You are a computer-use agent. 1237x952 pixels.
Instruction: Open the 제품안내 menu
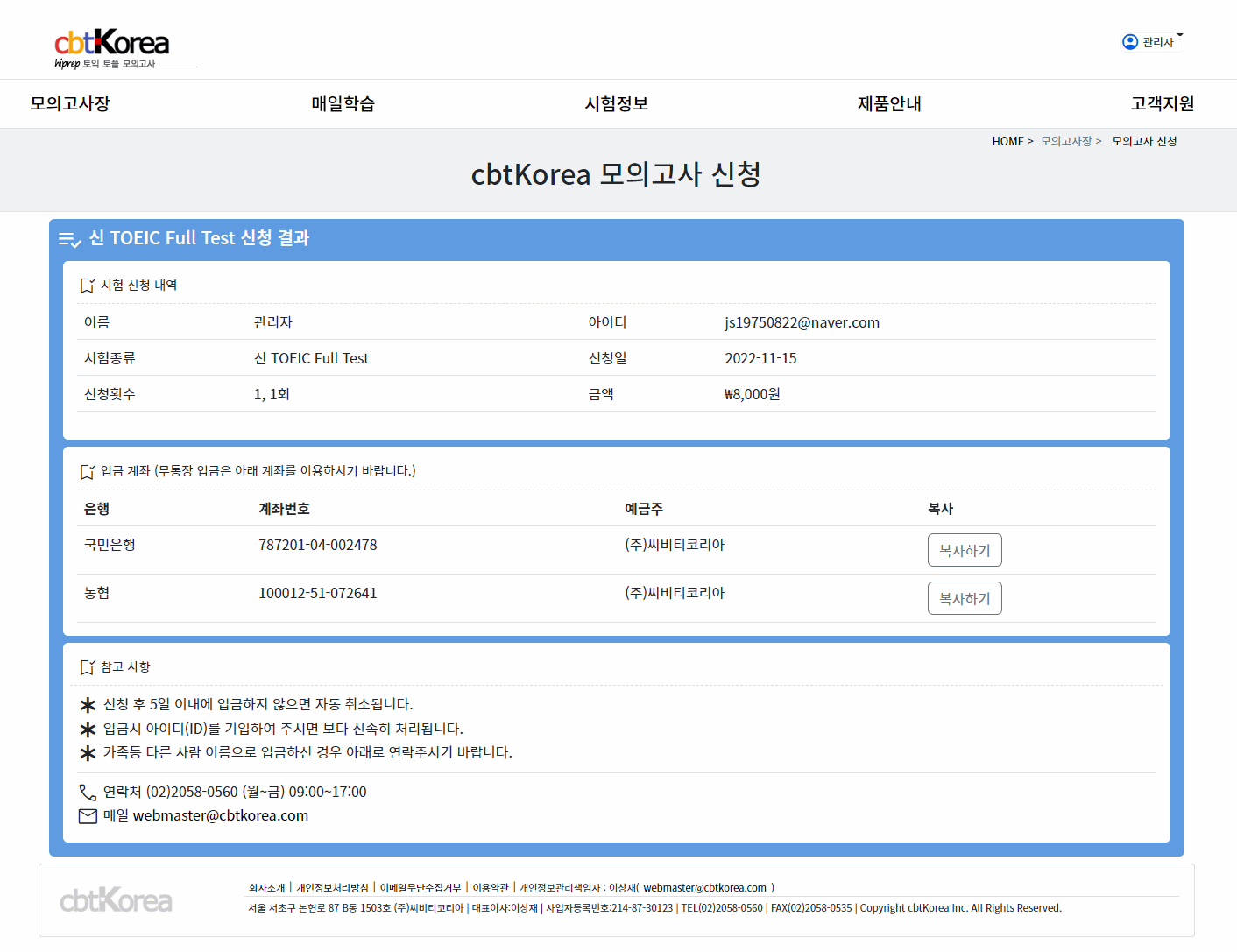[x=889, y=103]
